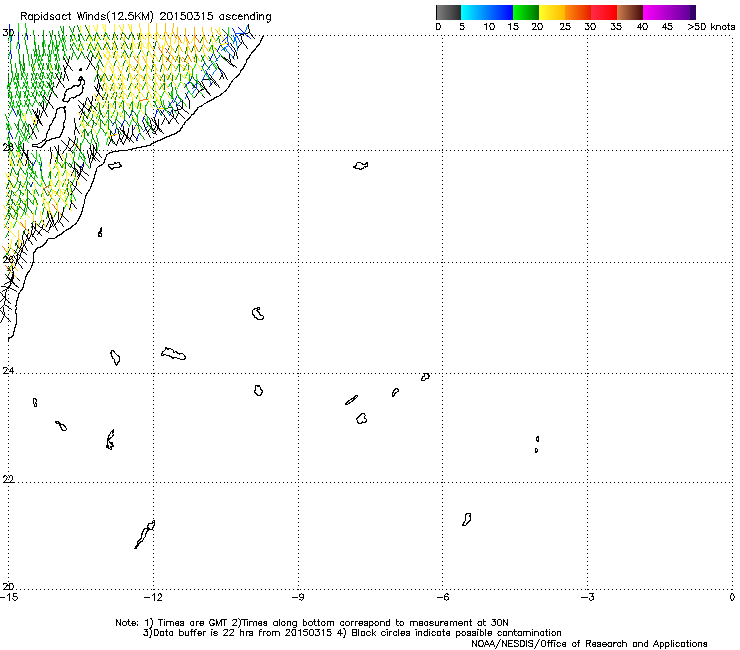740x650 pixels.
Task: Click the '>50 knots' legend label
Action: [711, 27]
